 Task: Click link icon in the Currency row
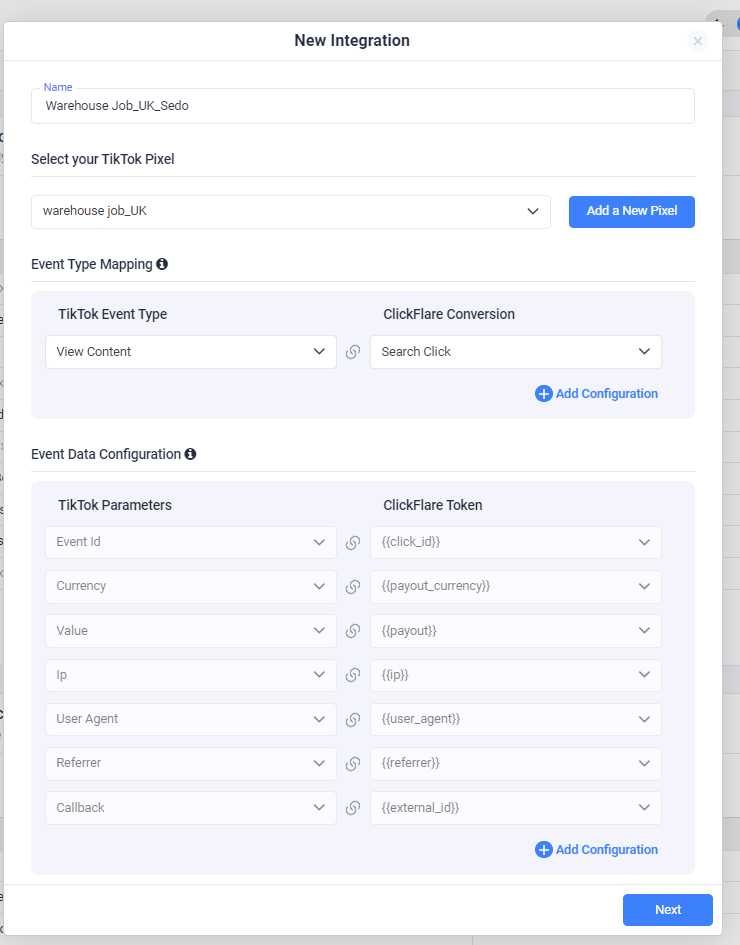353,586
